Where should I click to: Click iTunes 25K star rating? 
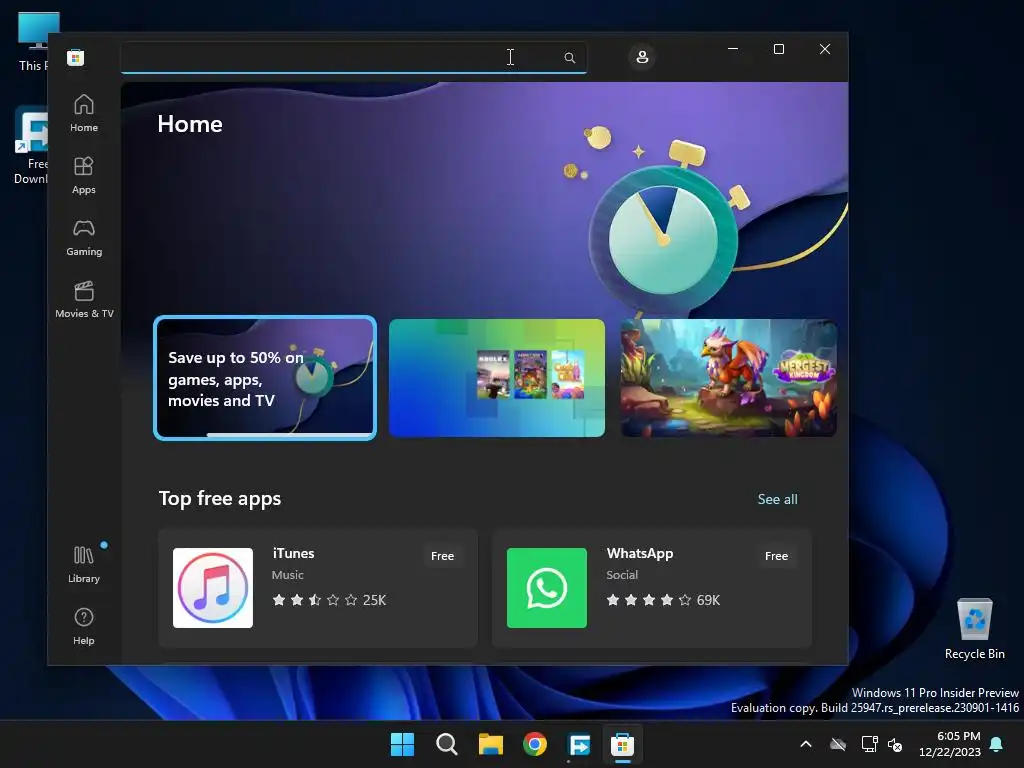point(329,600)
